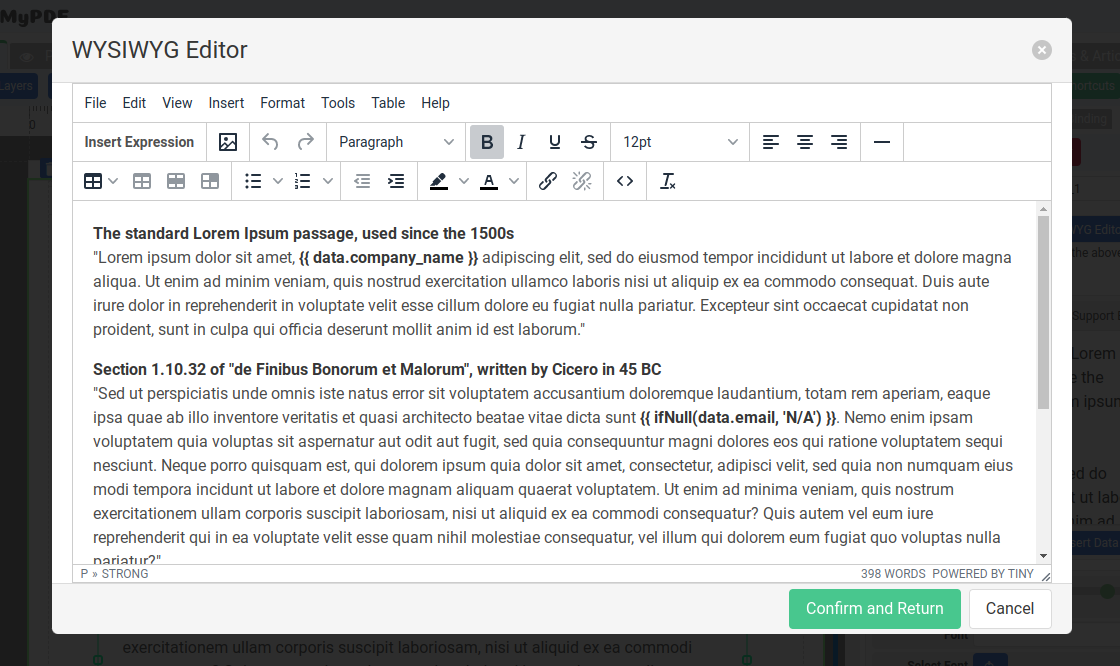
Task: Open the source code view icon
Action: (625, 181)
